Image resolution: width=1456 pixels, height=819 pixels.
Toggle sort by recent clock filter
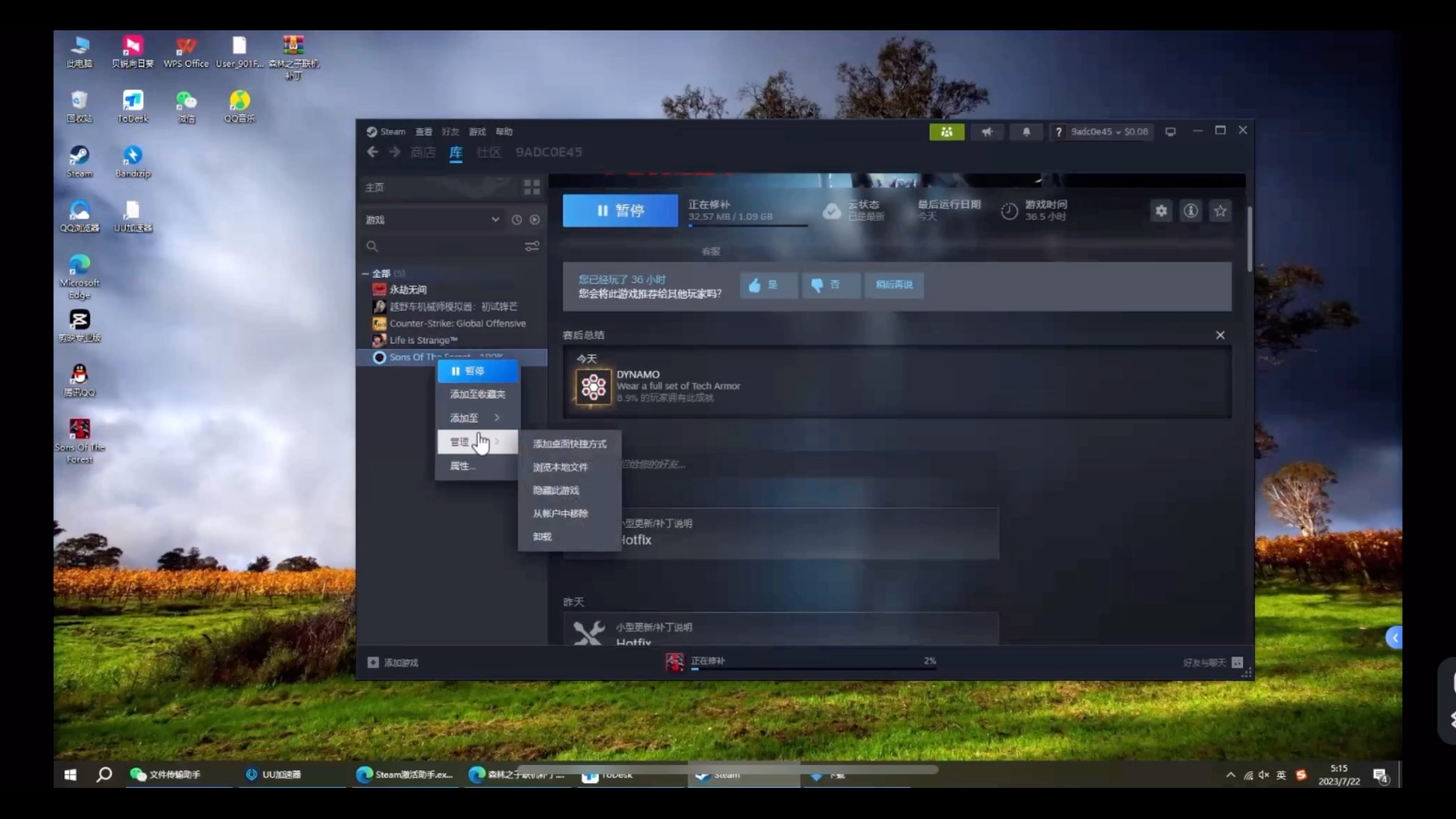516,220
